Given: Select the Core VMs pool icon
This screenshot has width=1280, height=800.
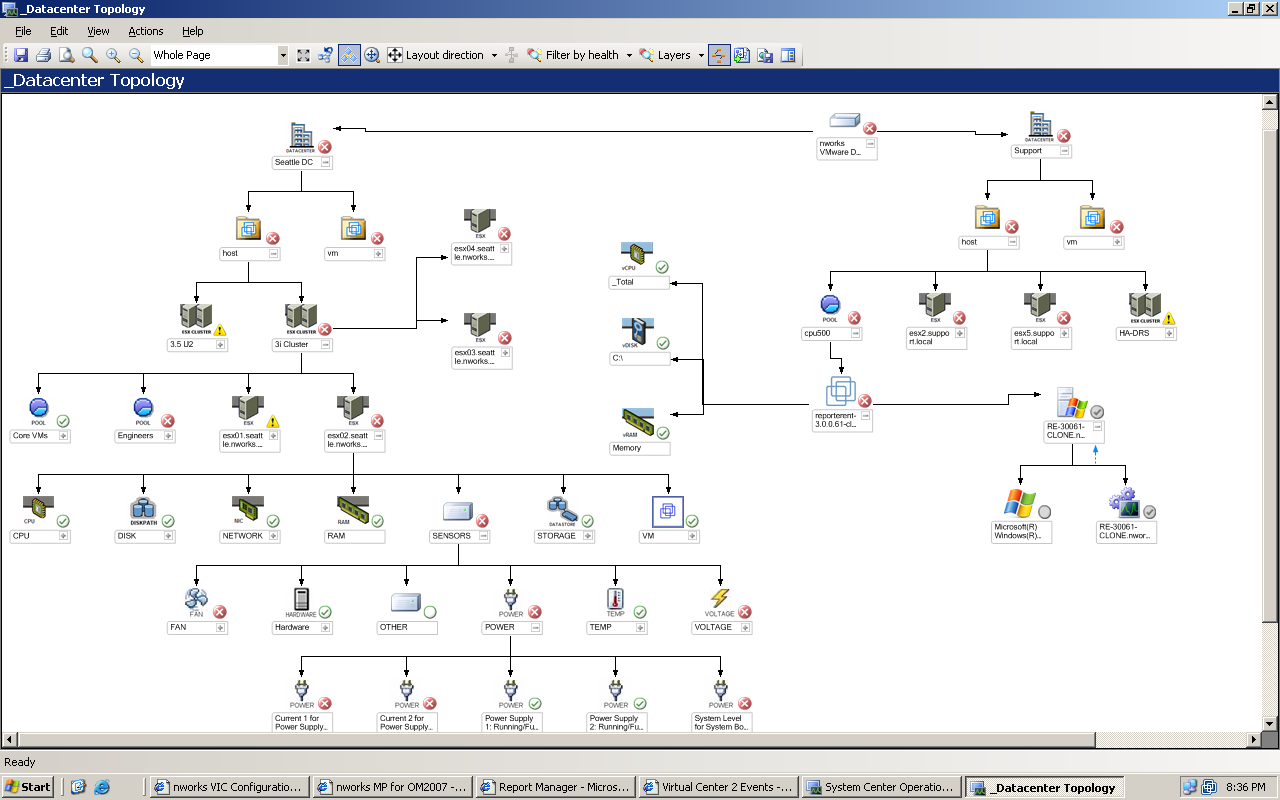Looking at the screenshot, I should (x=39, y=410).
